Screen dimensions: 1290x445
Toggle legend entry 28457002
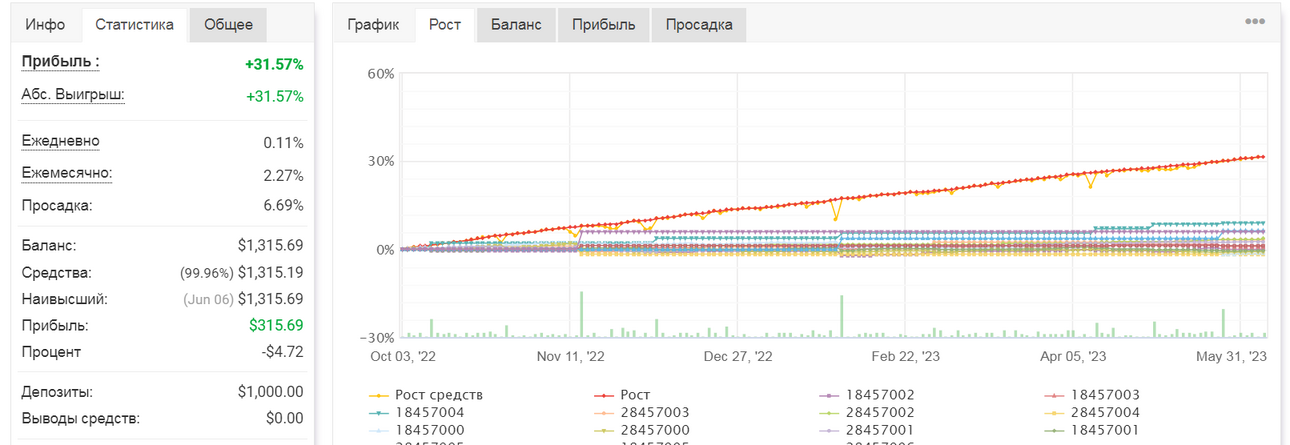click(866, 412)
